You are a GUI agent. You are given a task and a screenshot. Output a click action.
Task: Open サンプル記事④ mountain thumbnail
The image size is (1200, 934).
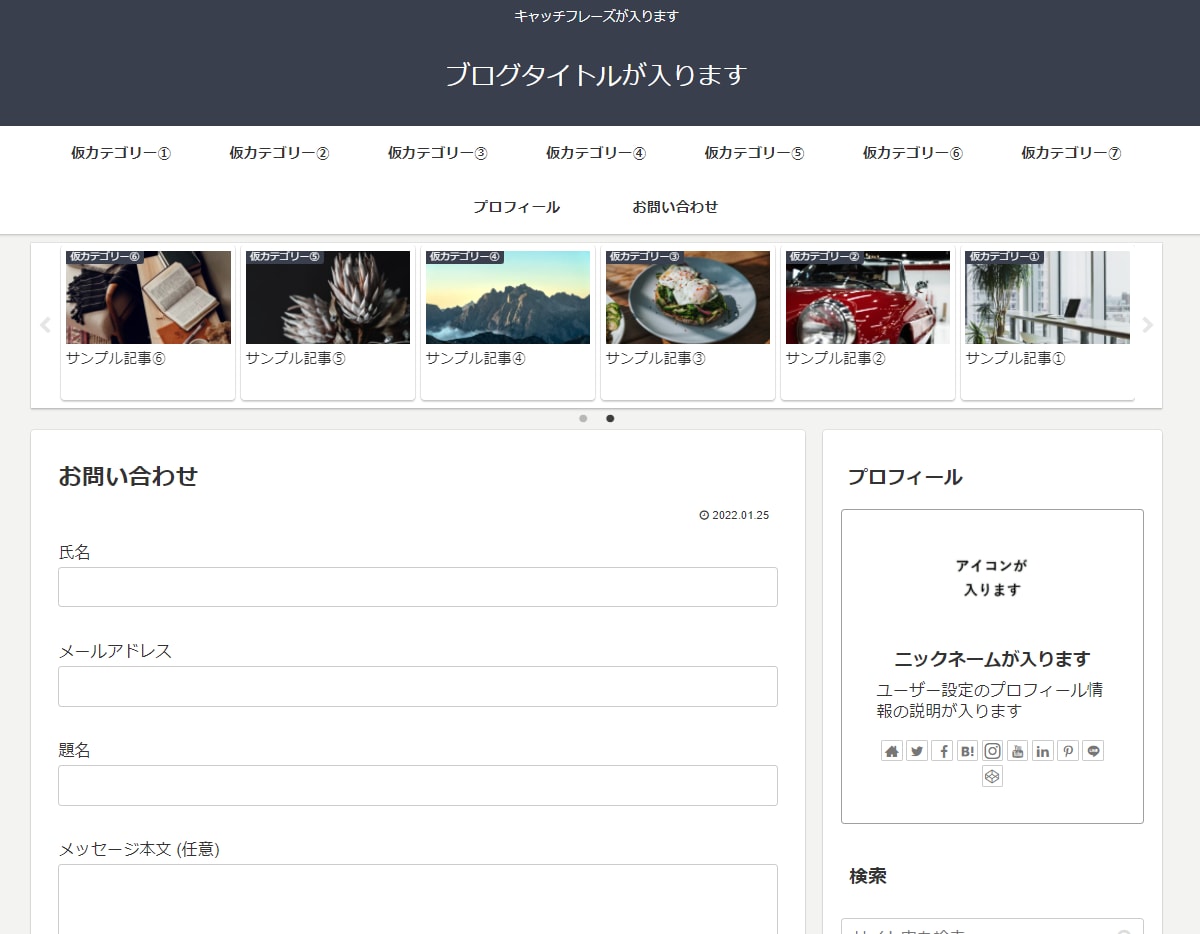[508, 297]
